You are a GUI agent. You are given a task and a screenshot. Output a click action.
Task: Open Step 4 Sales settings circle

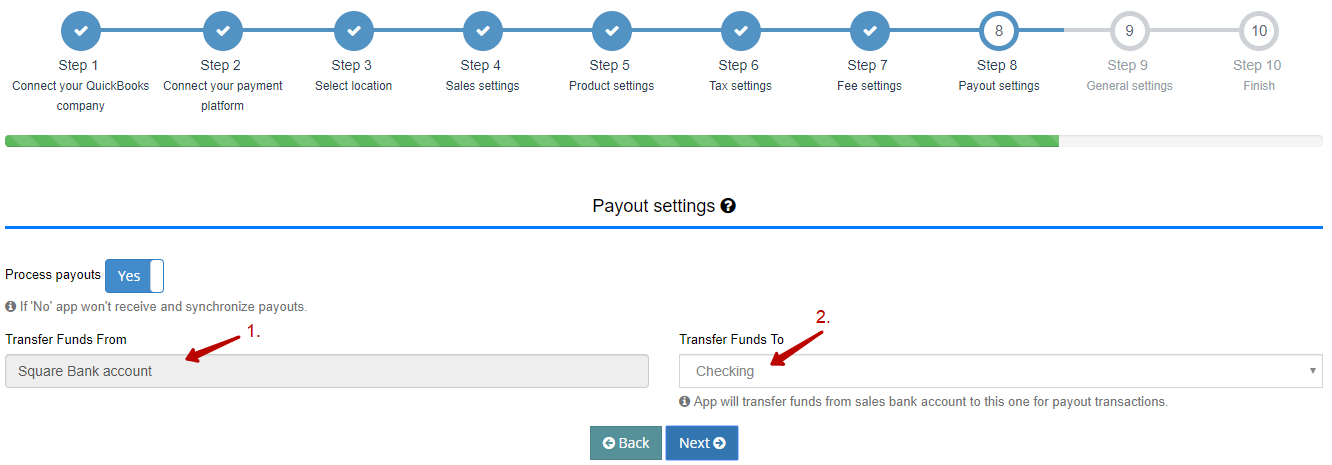(482, 31)
